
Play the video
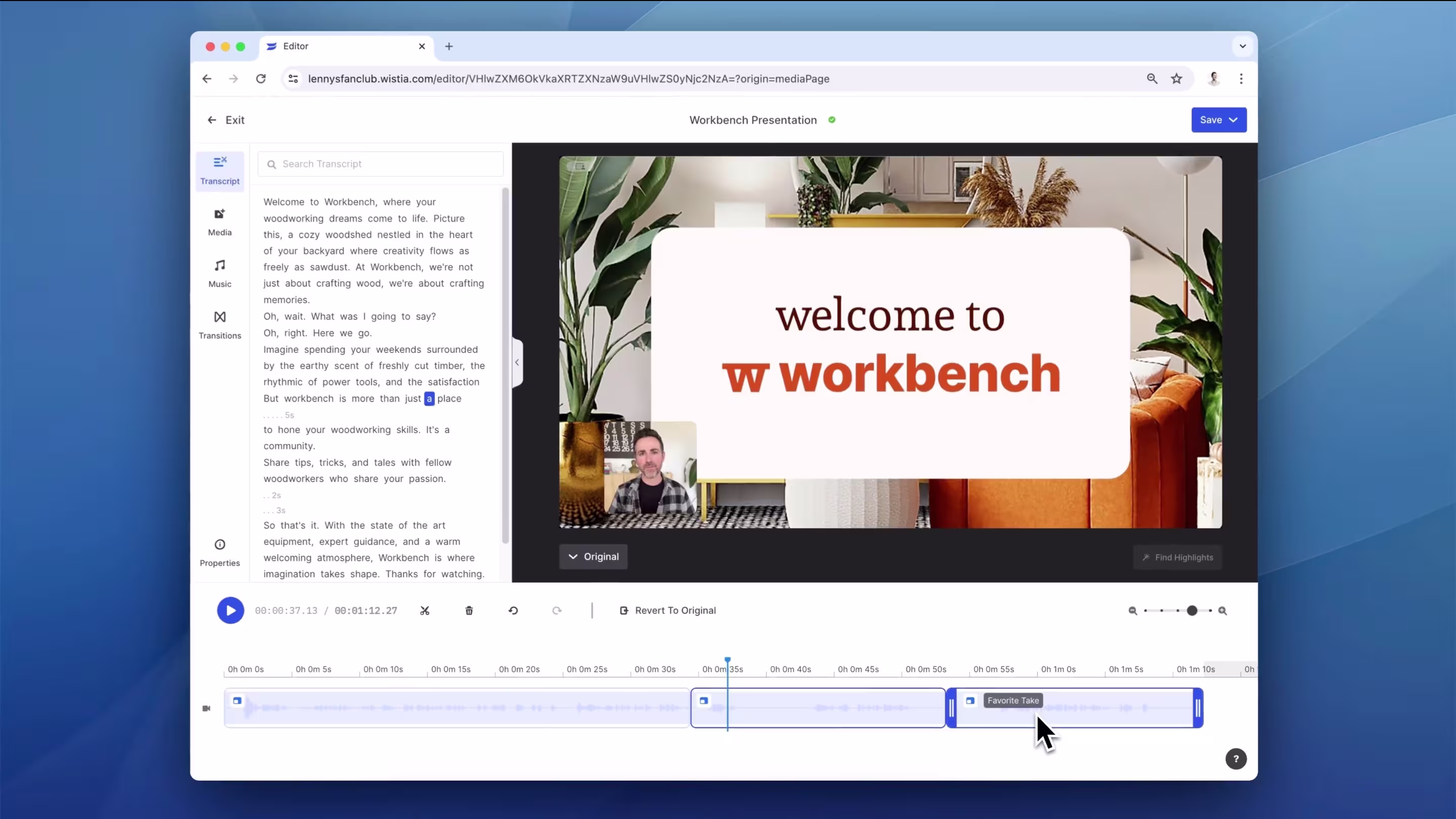click(x=231, y=610)
